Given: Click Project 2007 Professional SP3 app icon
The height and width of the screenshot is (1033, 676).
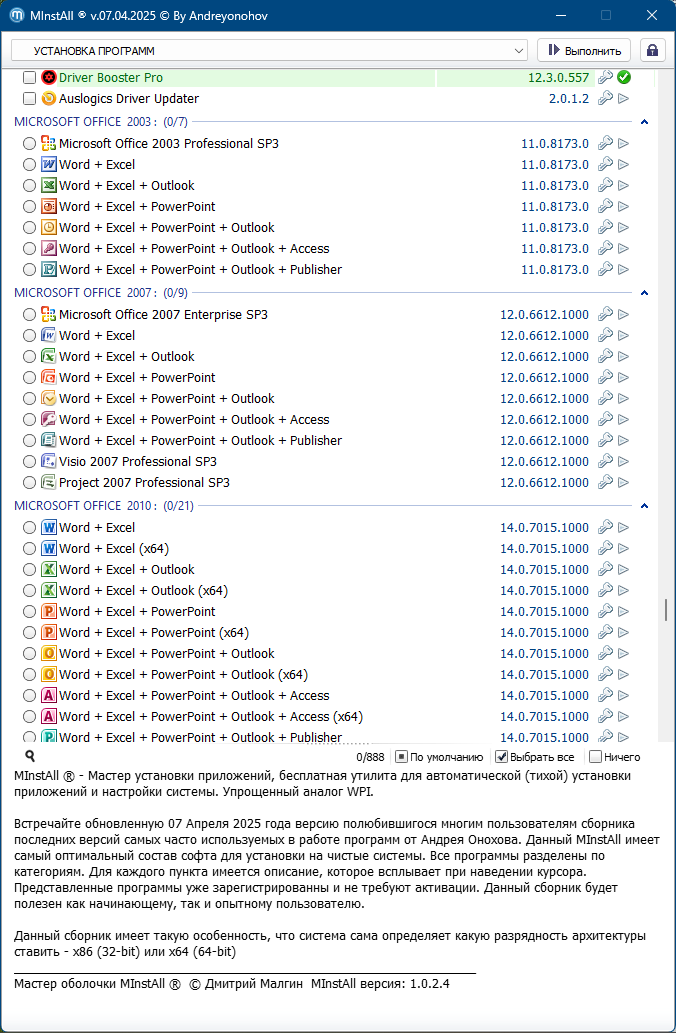Looking at the screenshot, I should pyautogui.click(x=49, y=483).
